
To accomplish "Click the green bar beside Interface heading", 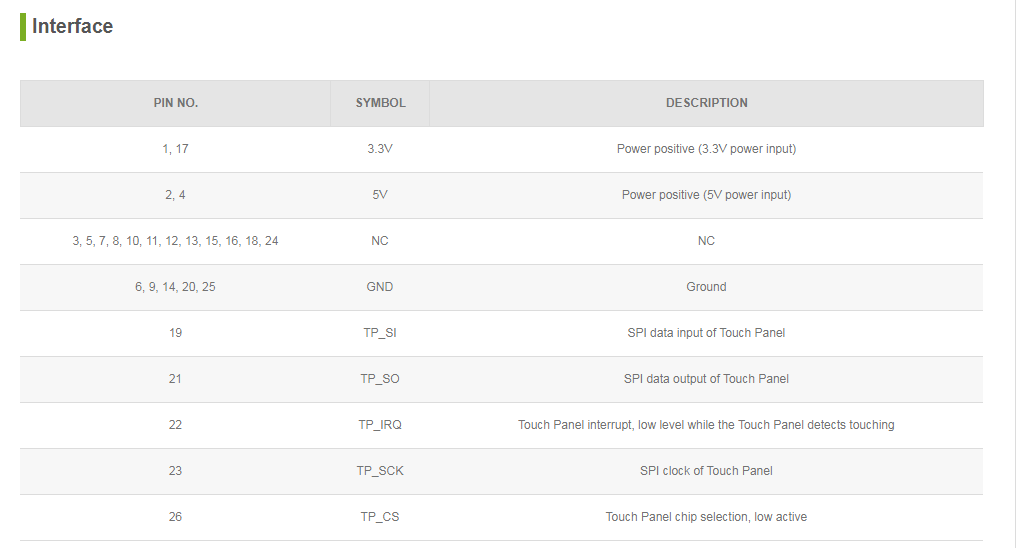I will coord(23,27).
